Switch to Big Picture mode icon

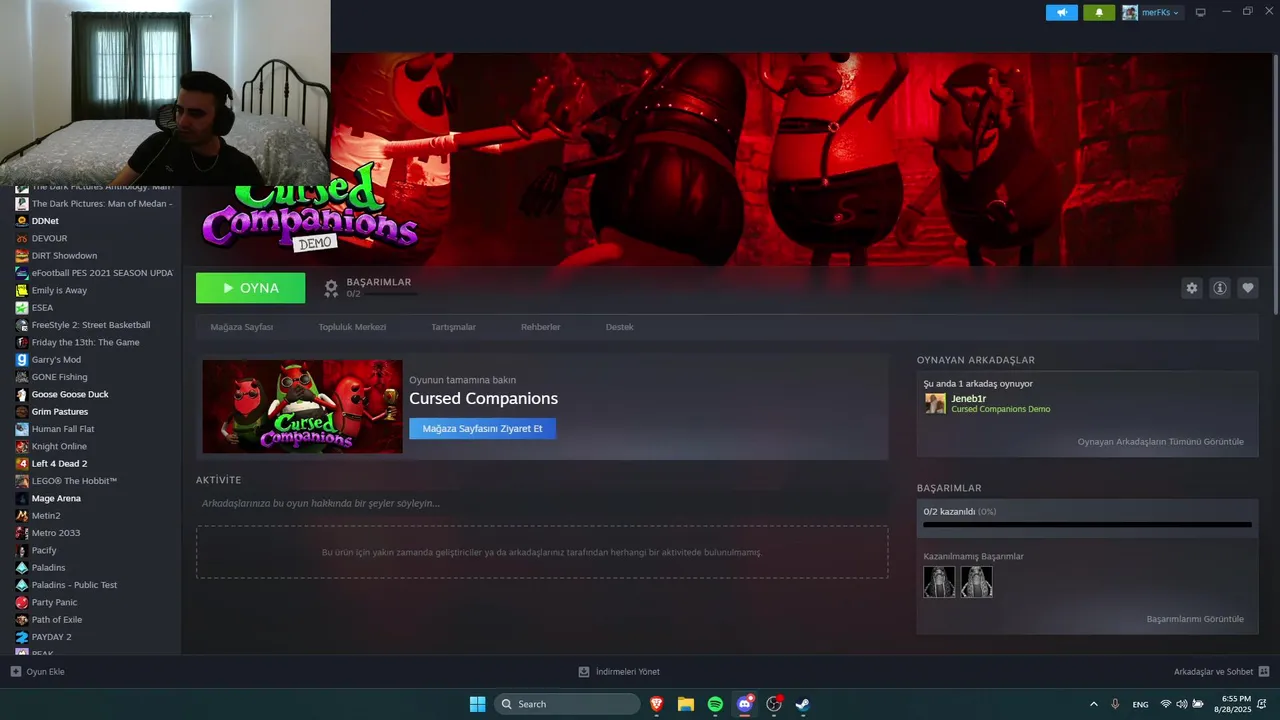point(1201,12)
